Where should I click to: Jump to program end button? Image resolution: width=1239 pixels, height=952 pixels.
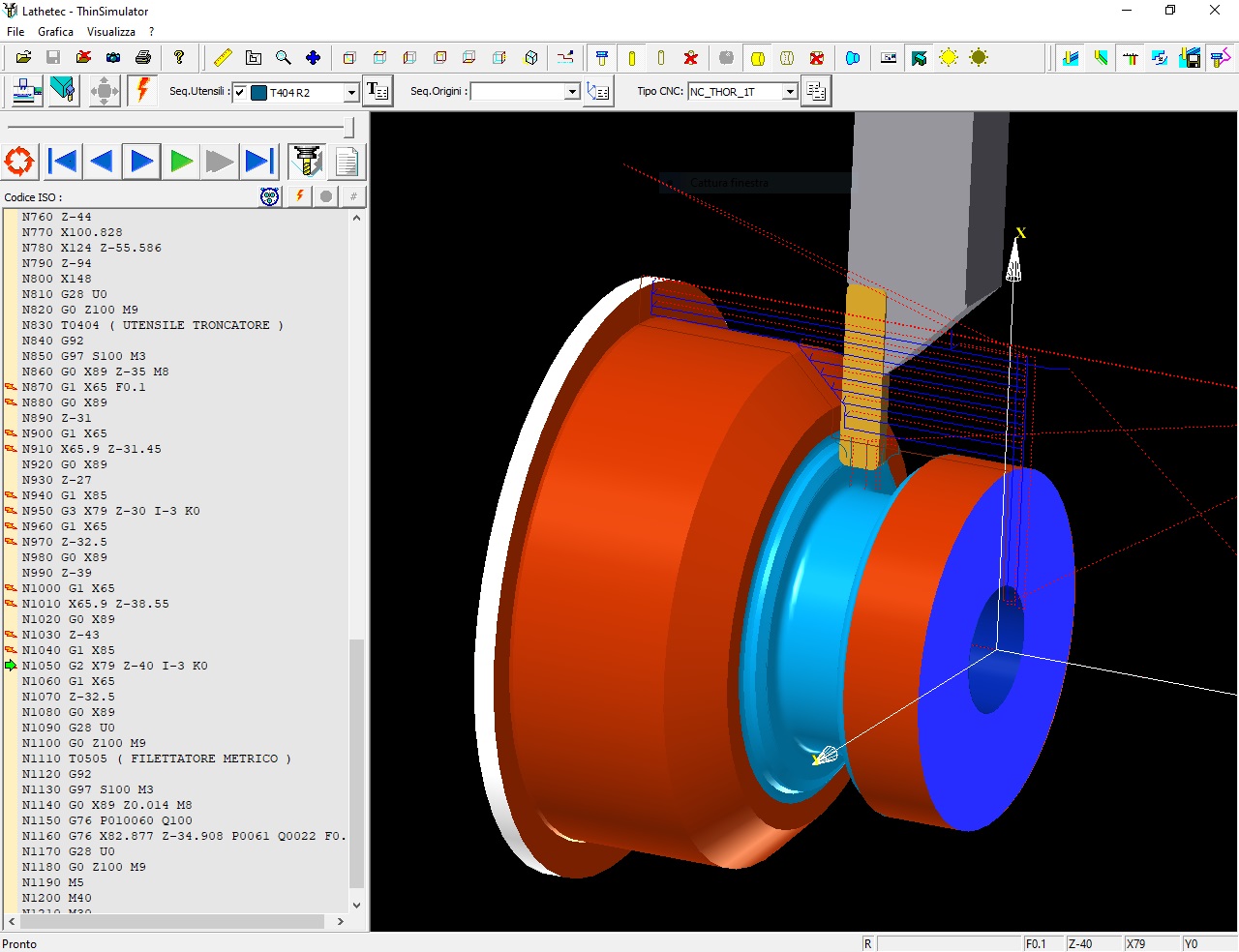[x=259, y=162]
